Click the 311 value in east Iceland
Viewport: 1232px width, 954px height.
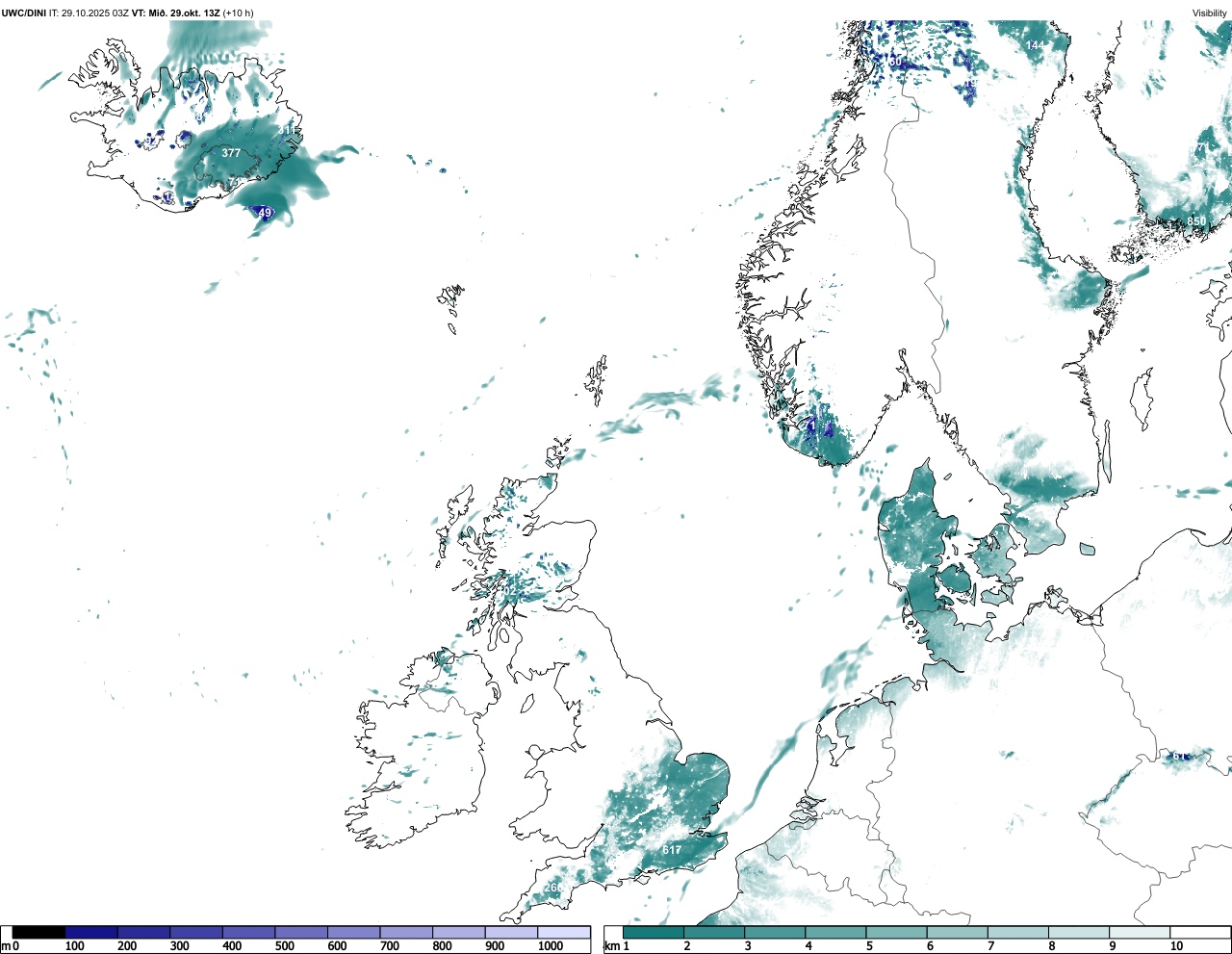289,130
